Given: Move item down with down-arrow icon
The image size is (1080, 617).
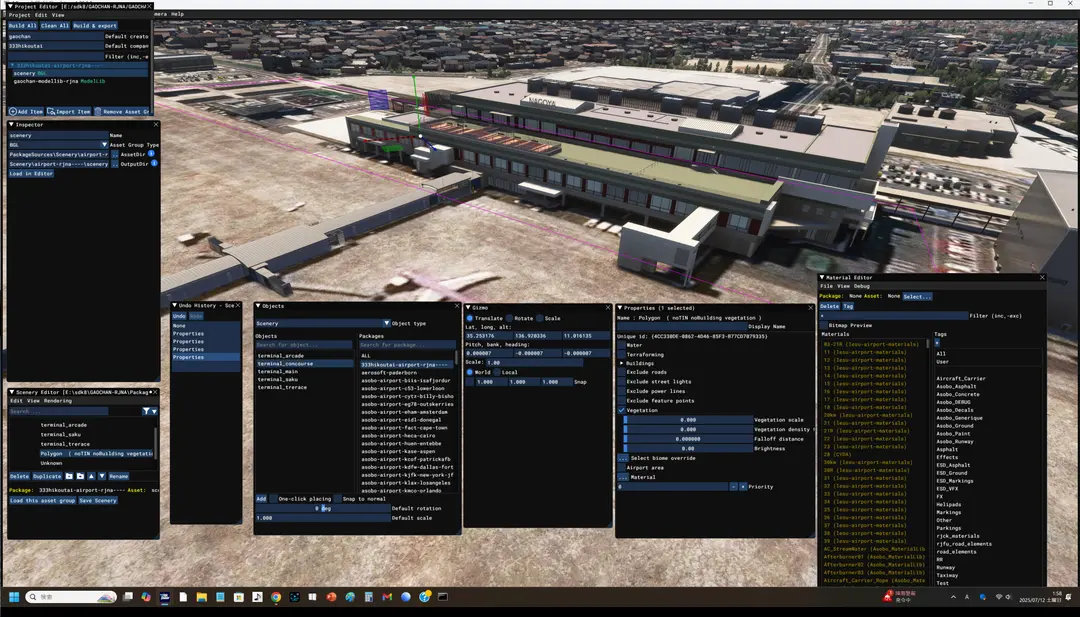Looking at the screenshot, I should tap(102, 476).
